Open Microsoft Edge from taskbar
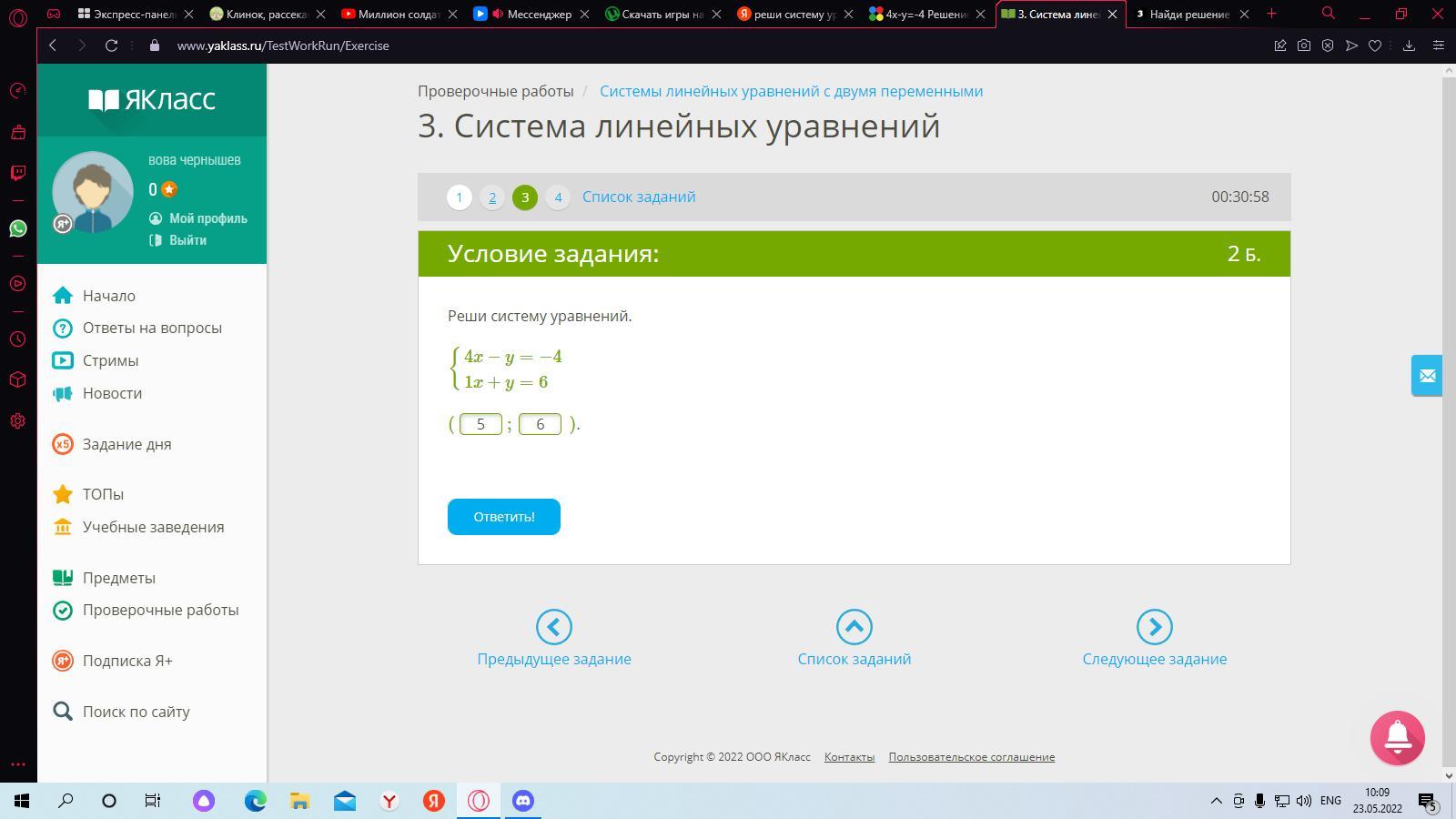The width and height of the screenshot is (1456, 819). [256, 801]
